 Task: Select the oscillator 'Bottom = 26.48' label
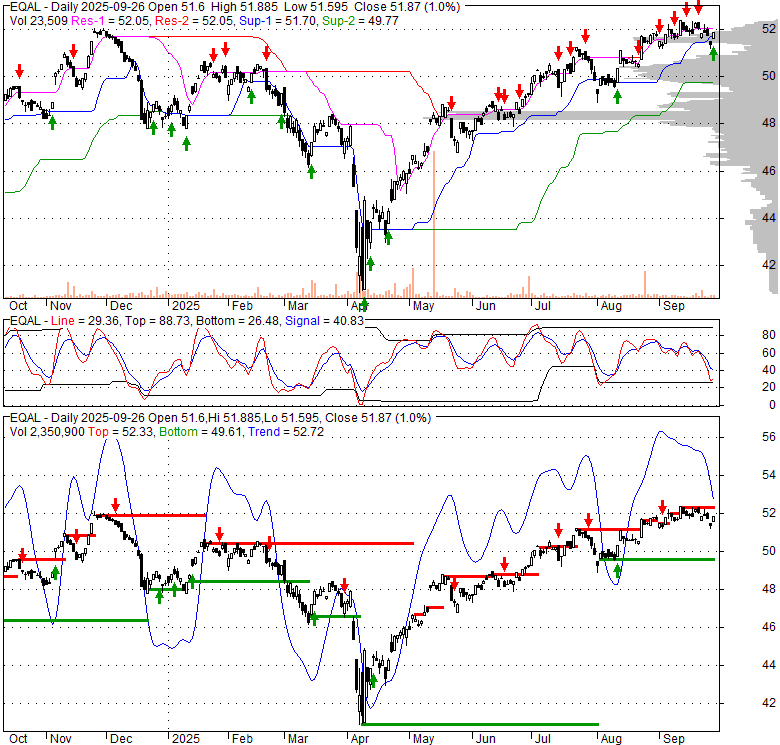[x=238, y=321]
